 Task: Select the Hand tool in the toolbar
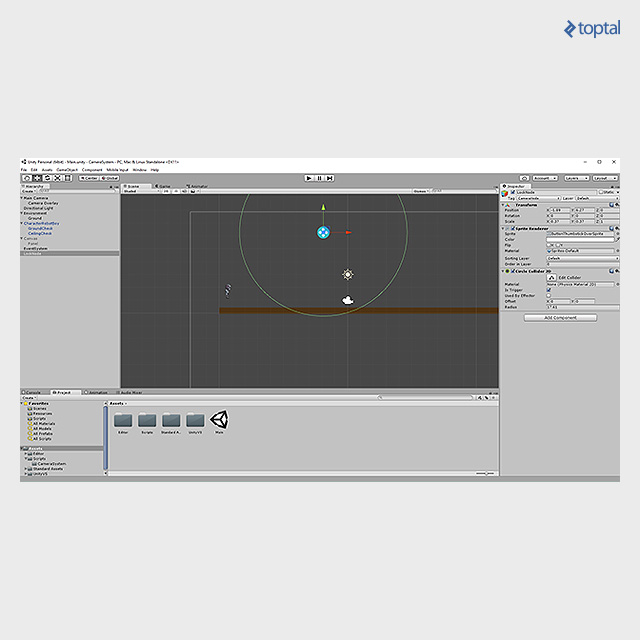point(26,178)
